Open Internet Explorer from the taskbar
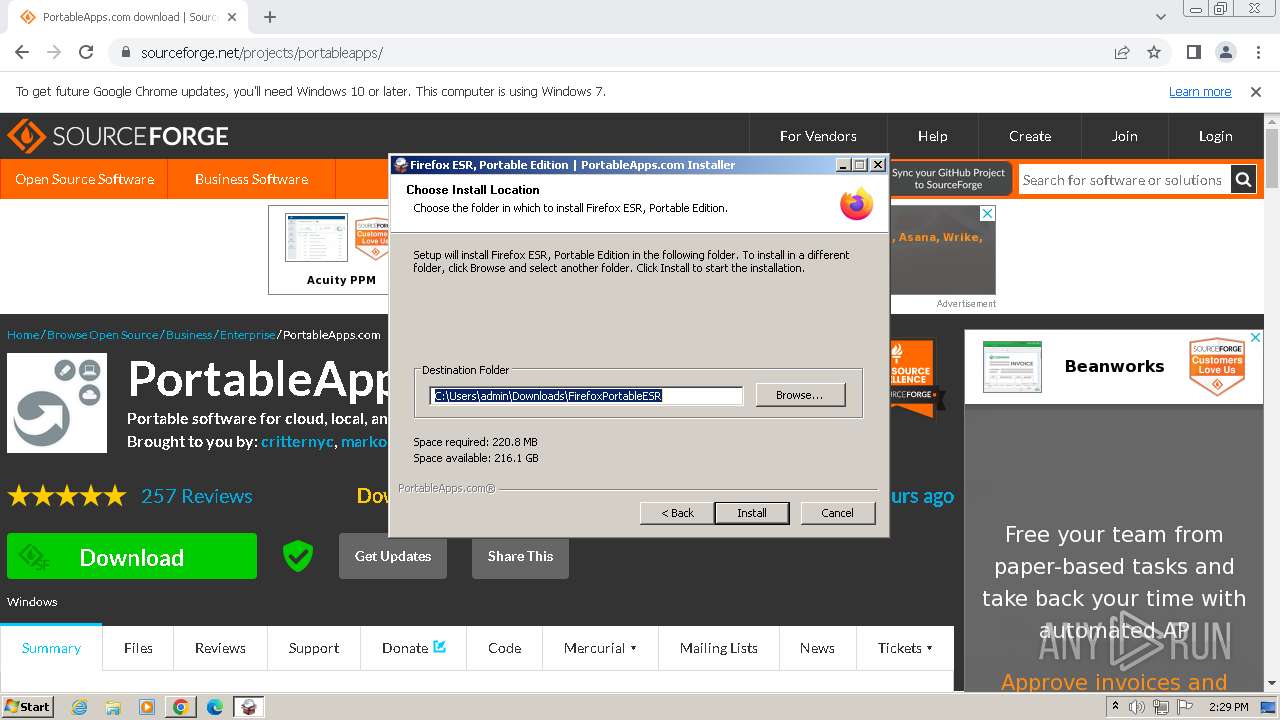The height and width of the screenshot is (720, 1280). pyautogui.click(x=79, y=707)
